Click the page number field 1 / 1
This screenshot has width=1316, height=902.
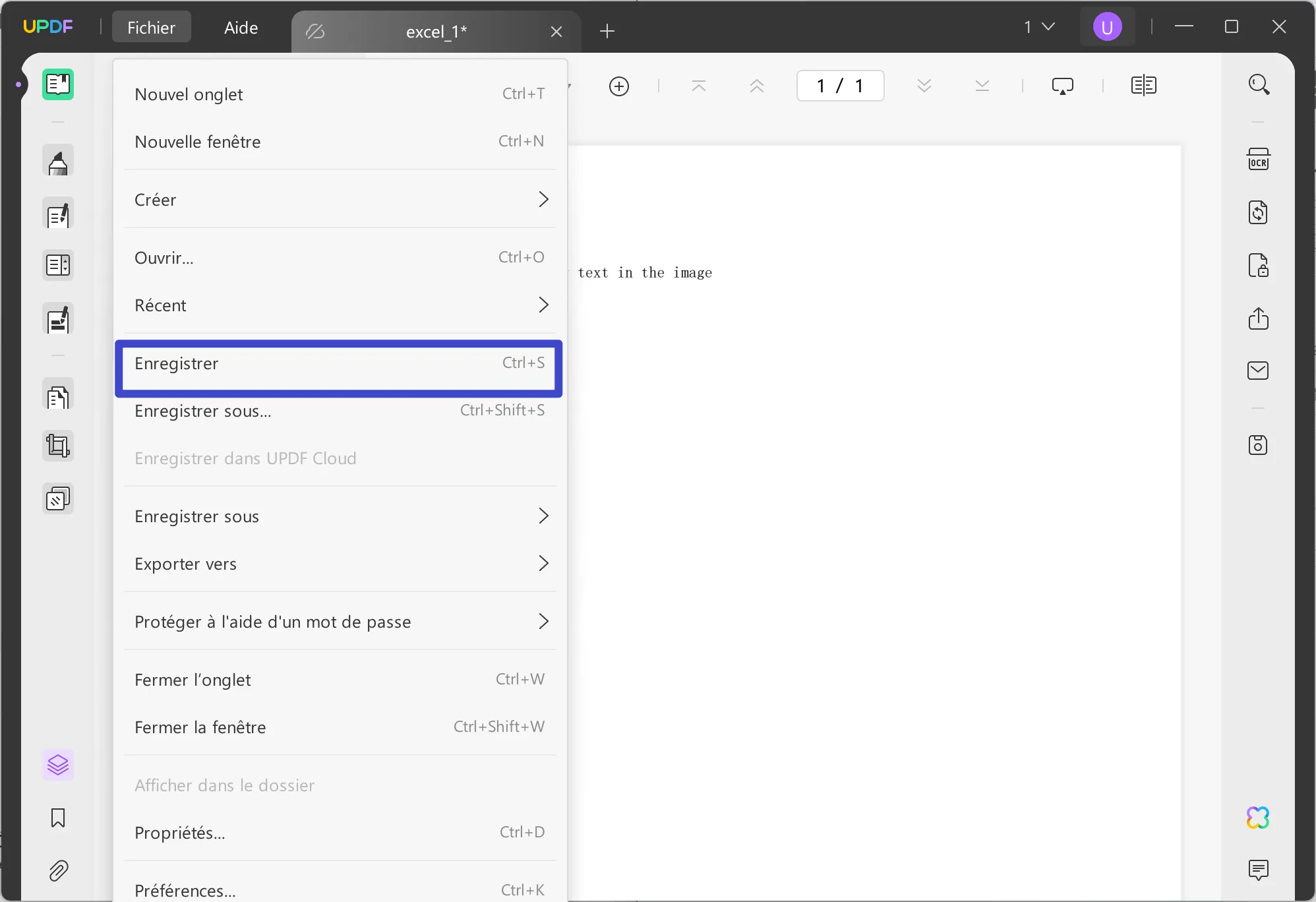point(840,86)
